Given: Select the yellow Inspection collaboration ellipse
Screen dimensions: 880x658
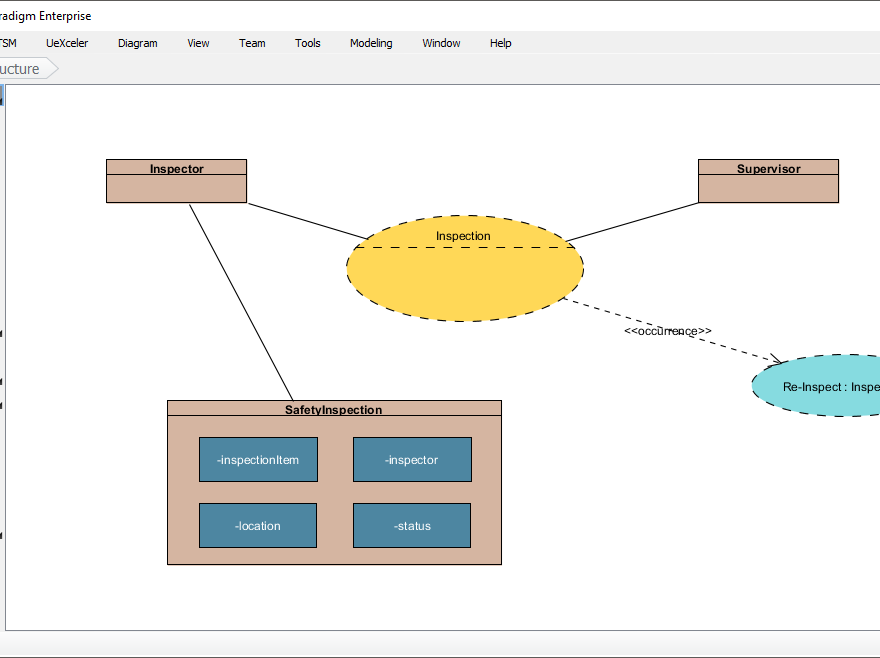Looking at the screenshot, I should click(464, 267).
